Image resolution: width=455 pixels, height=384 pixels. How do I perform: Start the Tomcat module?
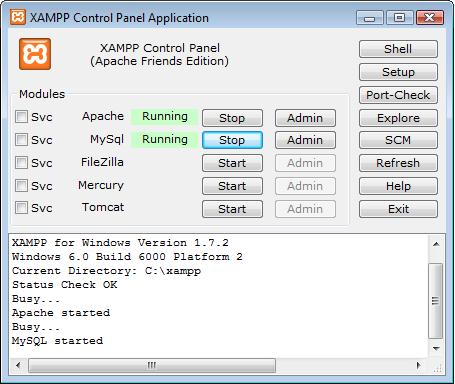232,209
